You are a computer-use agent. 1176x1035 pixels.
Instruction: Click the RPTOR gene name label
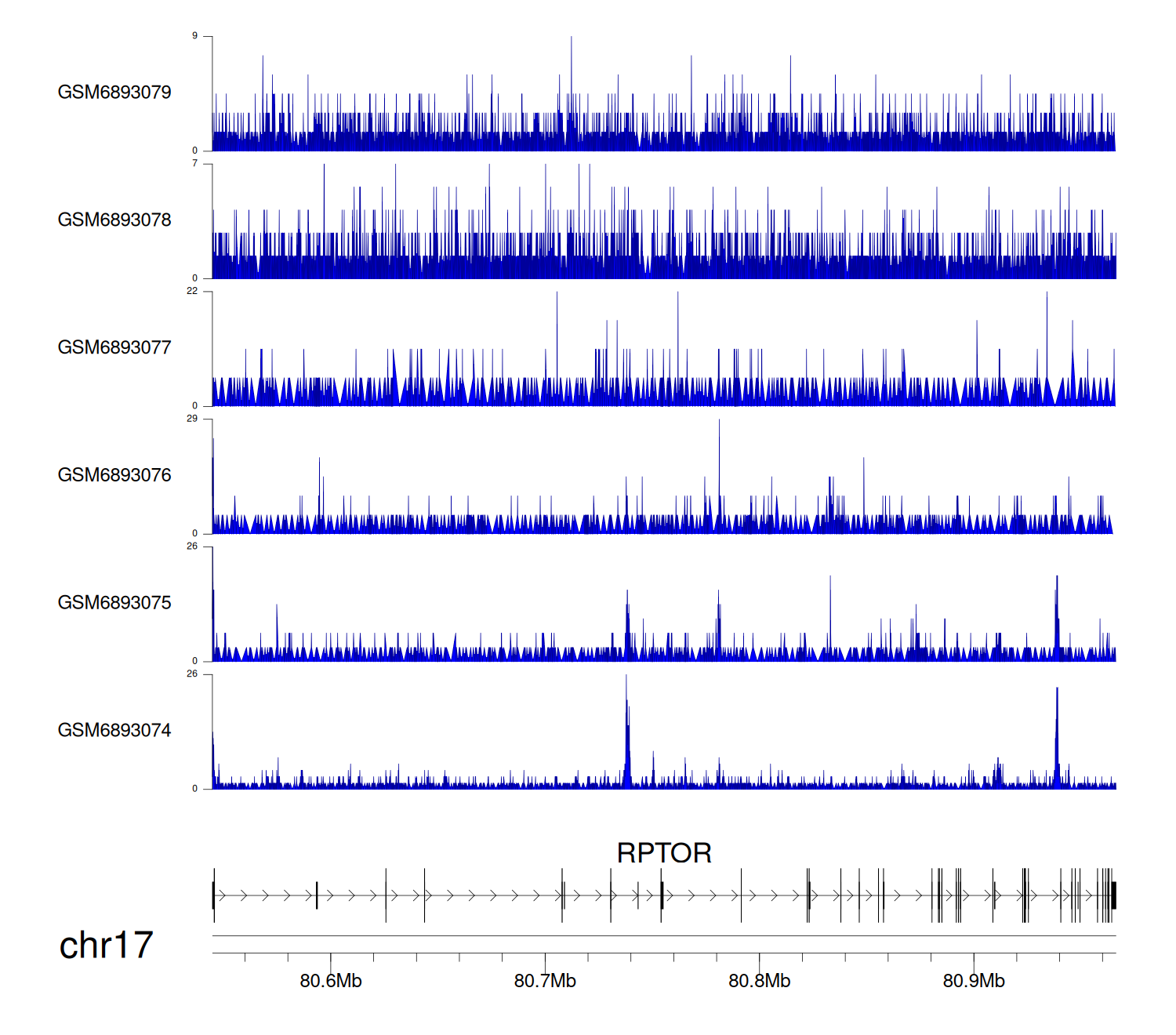[664, 853]
